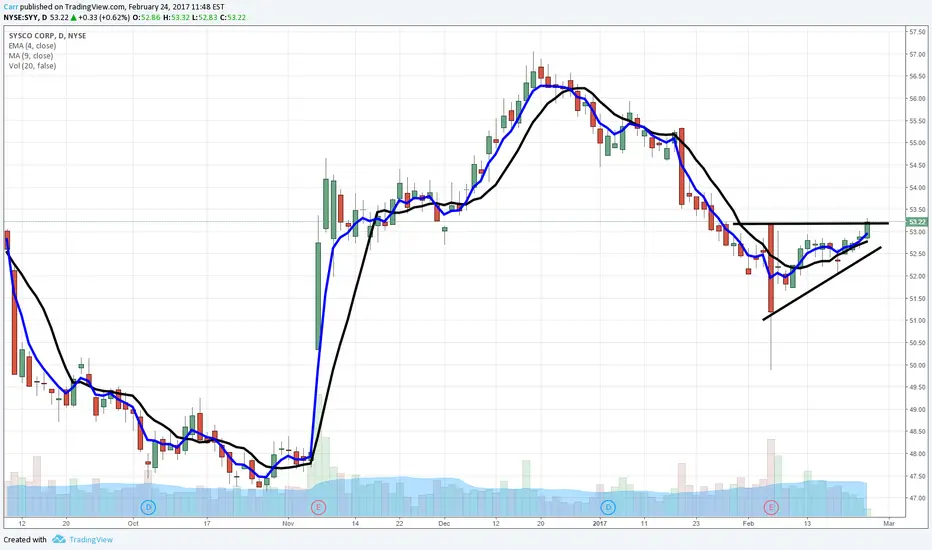Click the 52.00 price axis label
This screenshot has height=550, width=932.
tap(917, 276)
